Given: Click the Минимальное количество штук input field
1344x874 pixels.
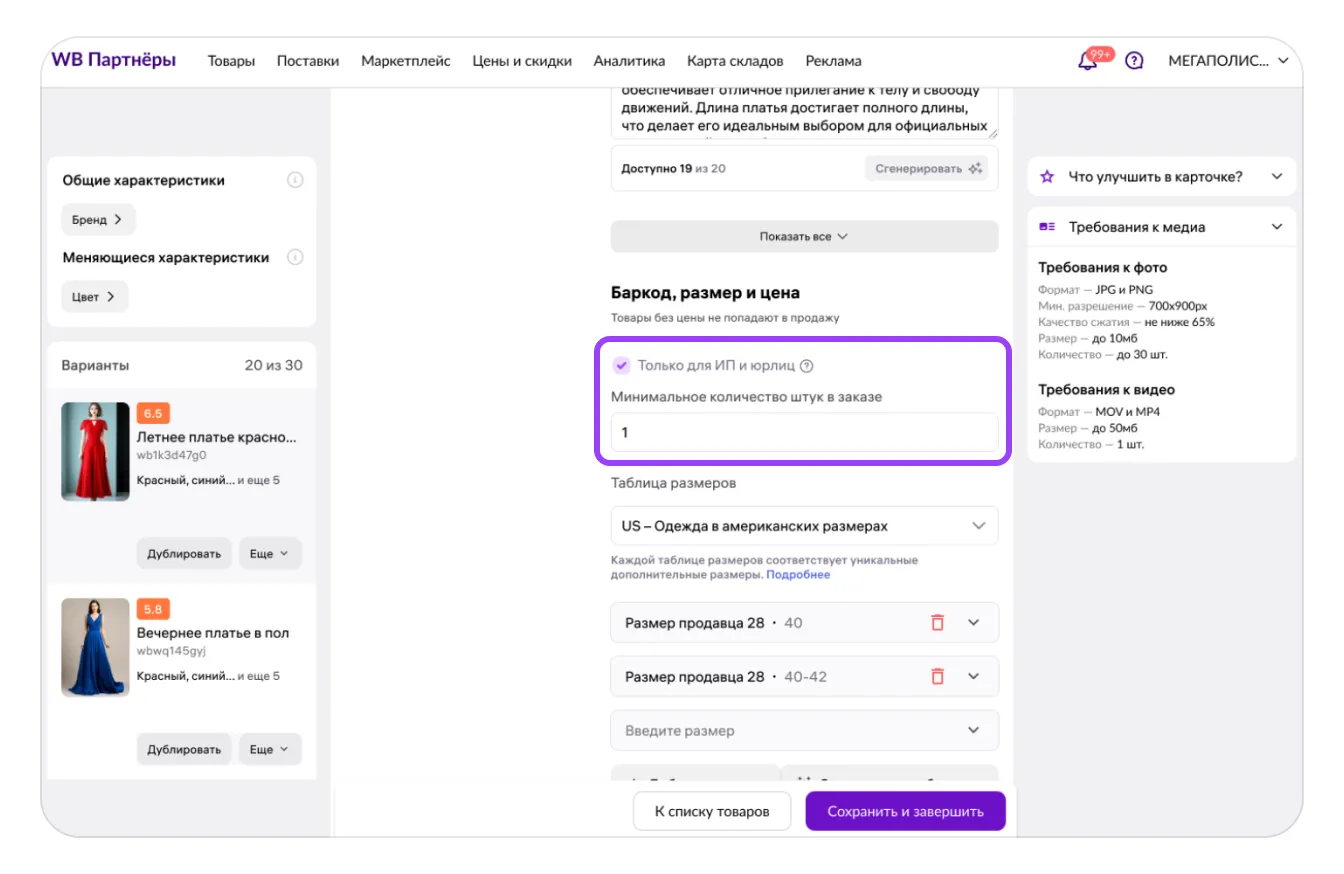Looking at the screenshot, I should (804, 433).
